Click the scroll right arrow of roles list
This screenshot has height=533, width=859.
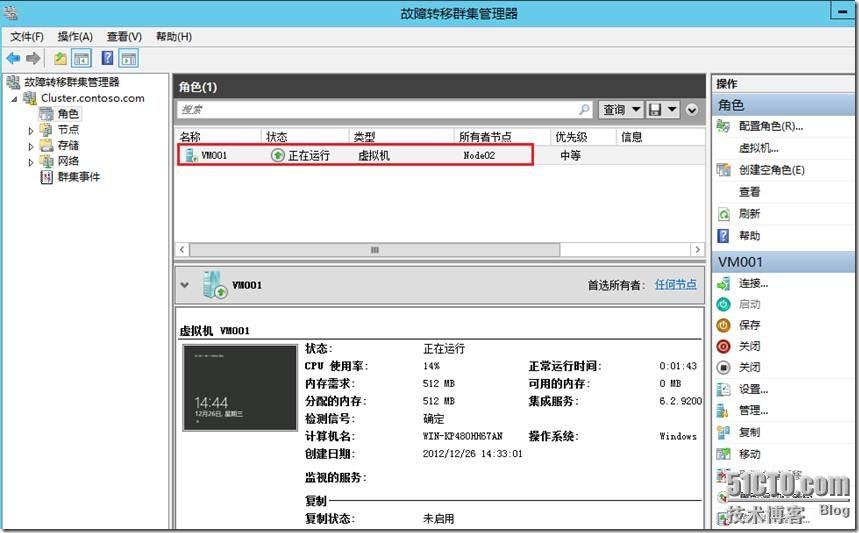tap(697, 250)
